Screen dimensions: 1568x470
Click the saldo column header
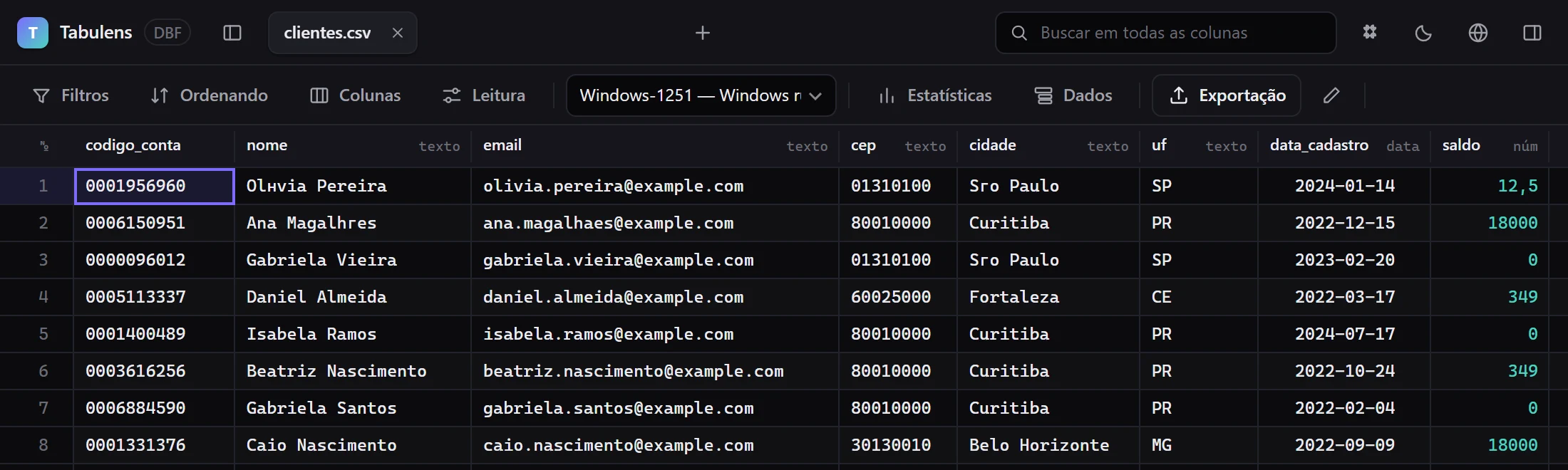tap(1490, 146)
